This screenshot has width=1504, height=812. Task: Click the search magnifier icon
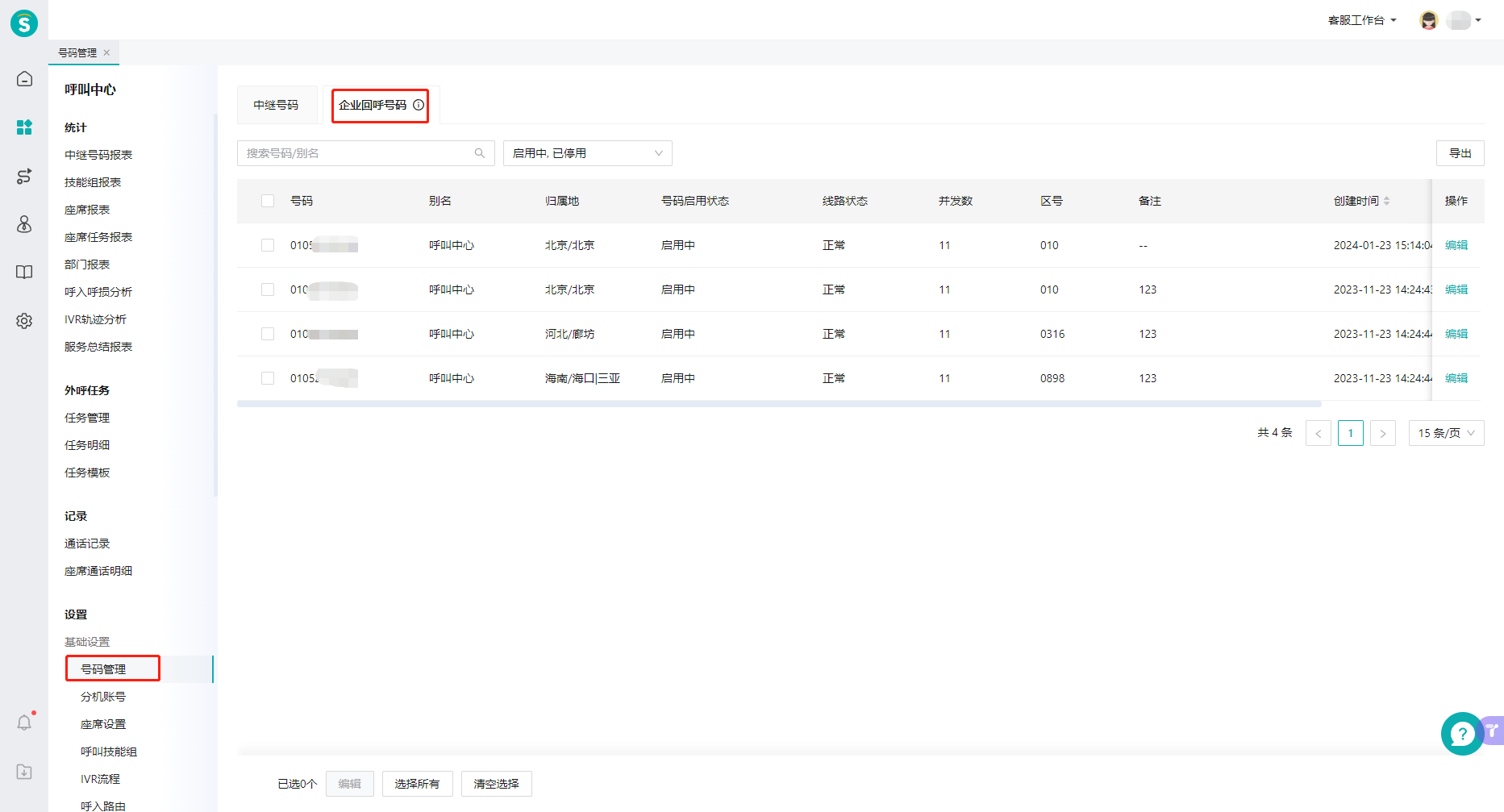pos(480,153)
